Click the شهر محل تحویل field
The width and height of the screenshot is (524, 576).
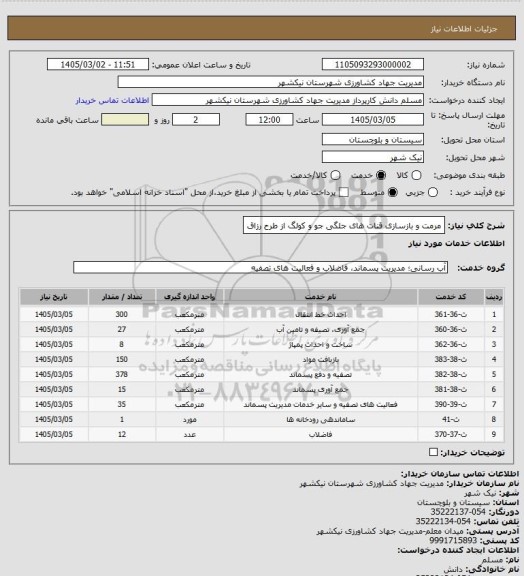(373, 157)
